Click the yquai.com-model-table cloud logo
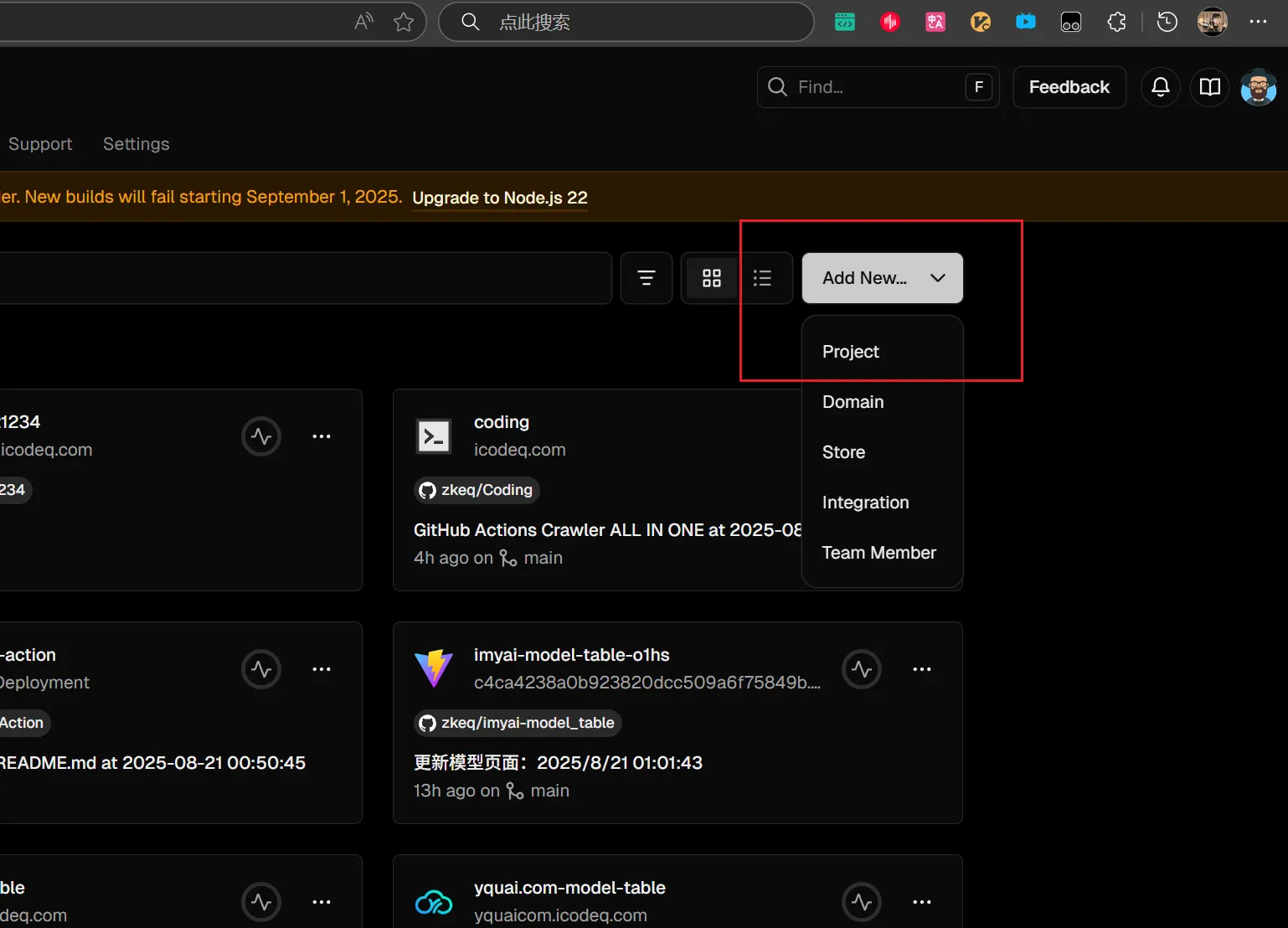 434,902
